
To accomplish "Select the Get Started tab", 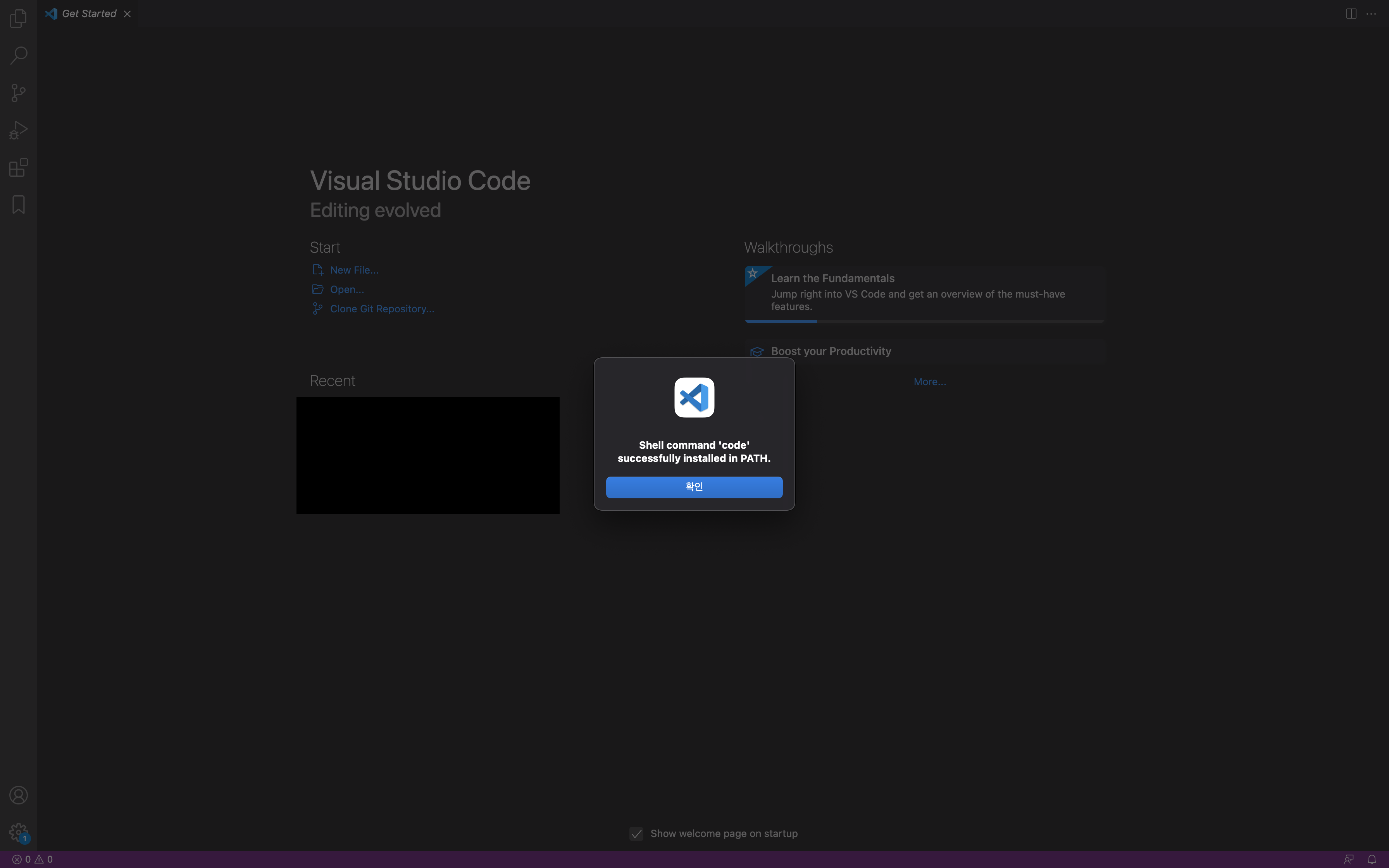I will tap(89, 14).
